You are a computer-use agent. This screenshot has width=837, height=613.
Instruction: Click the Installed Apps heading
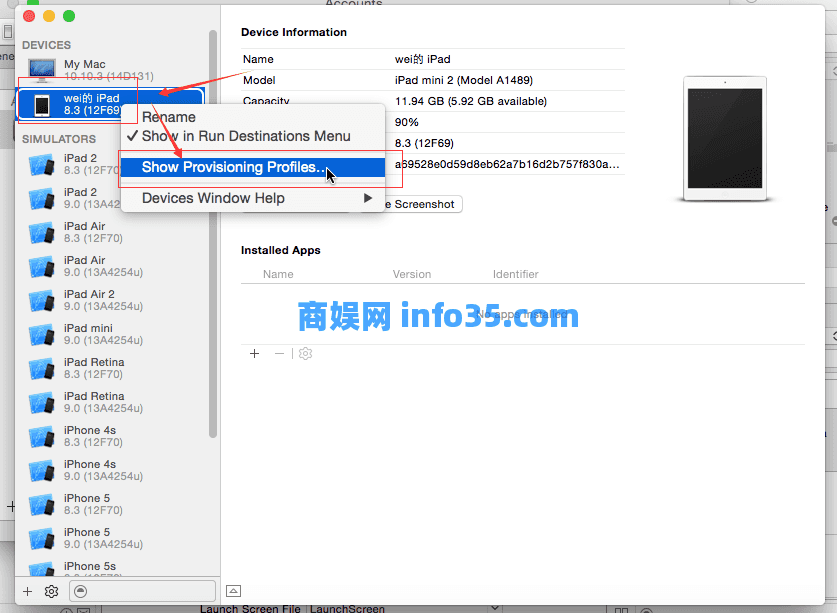(281, 250)
